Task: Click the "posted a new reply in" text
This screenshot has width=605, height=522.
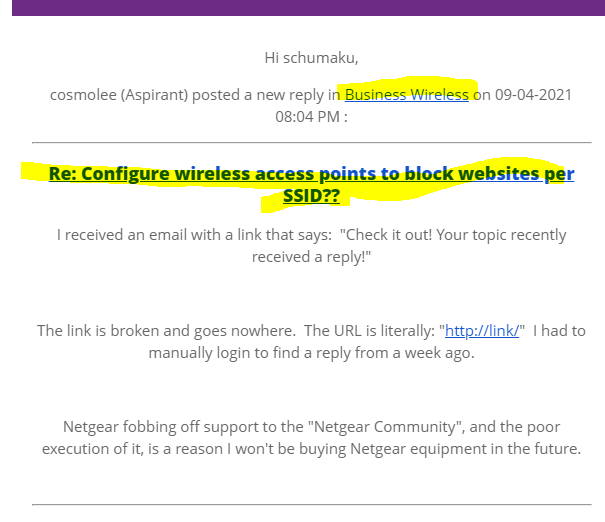Action: click(266, 95)
